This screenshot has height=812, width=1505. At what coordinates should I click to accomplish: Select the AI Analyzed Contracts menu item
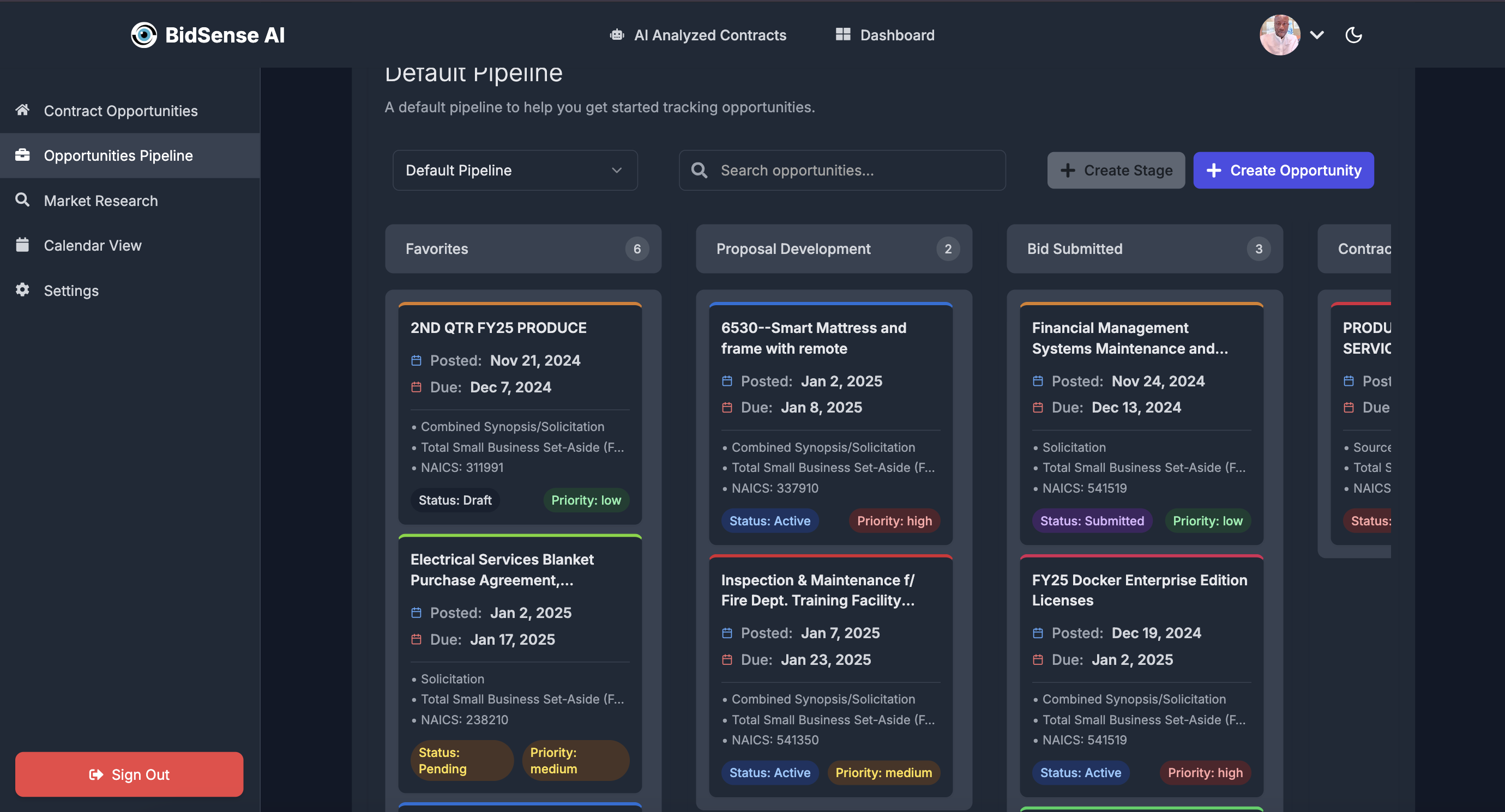point(710,35)
